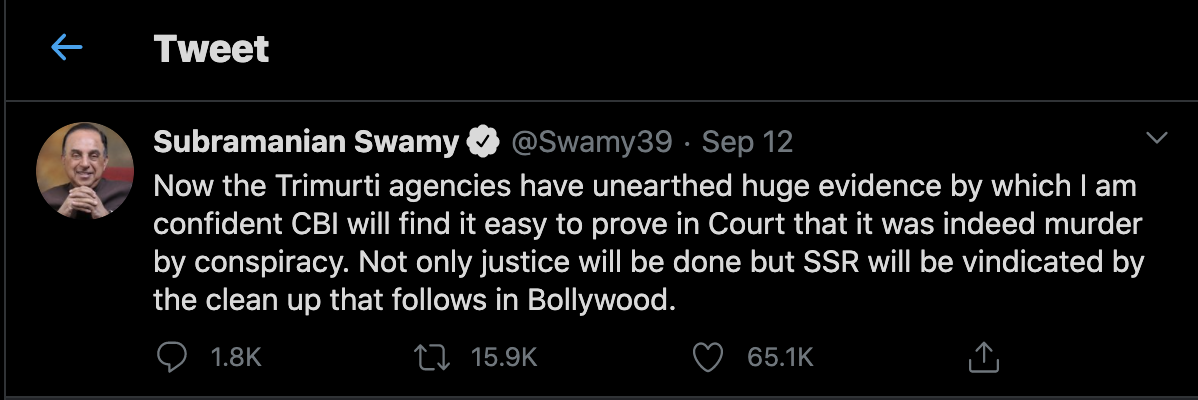Viewport: 1198px width, 400px height.
Task: Open the Sep 12 timestamp link
Action: [747, 143]
